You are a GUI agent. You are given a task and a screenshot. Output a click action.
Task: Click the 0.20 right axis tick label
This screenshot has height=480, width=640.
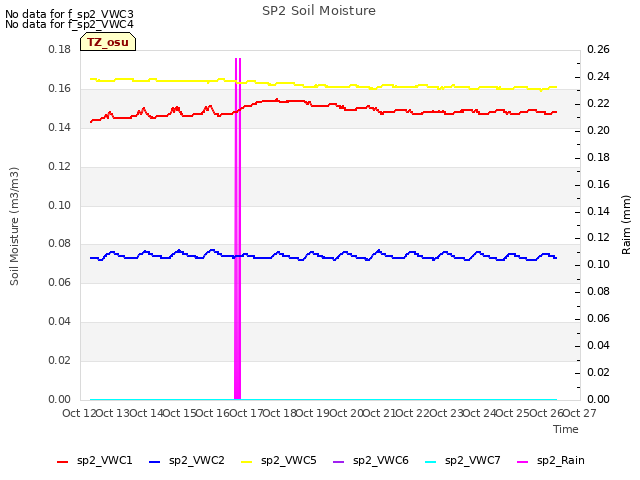pos(598,130)
